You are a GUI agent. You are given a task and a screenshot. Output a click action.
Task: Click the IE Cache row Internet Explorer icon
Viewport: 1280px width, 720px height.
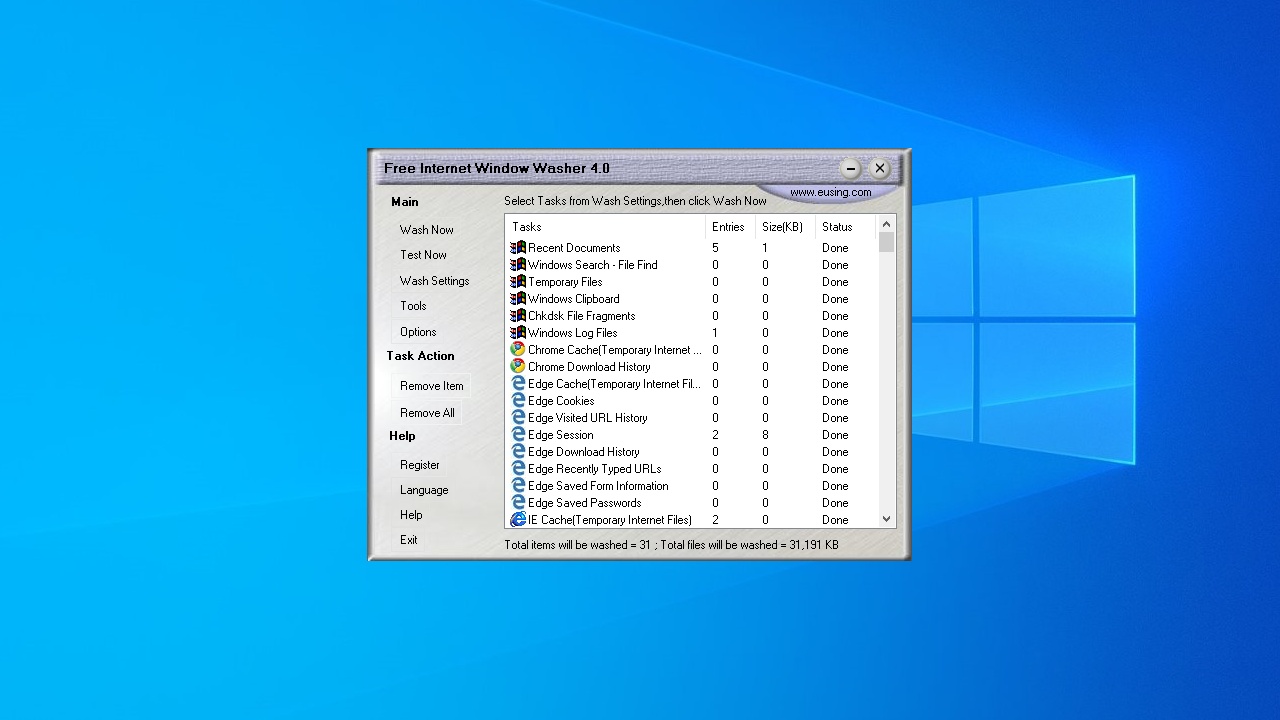point(518,520)
